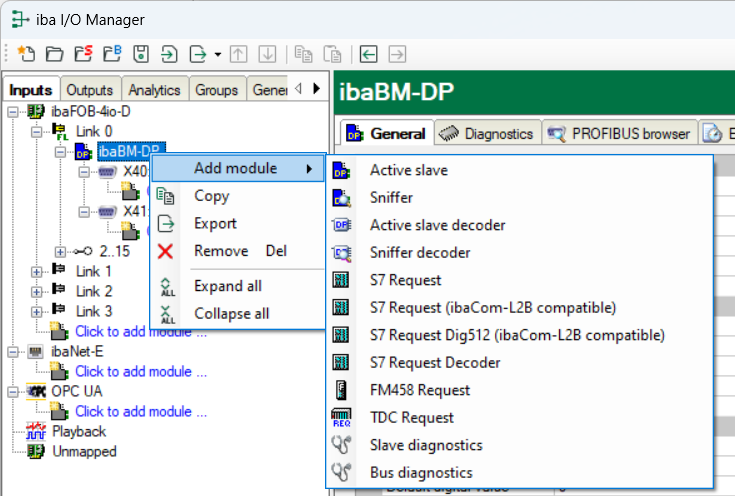735x496 pixels.
Task: Click the New configuration toolbar icon
Action: pyautogui.click(x=26, y=53)
